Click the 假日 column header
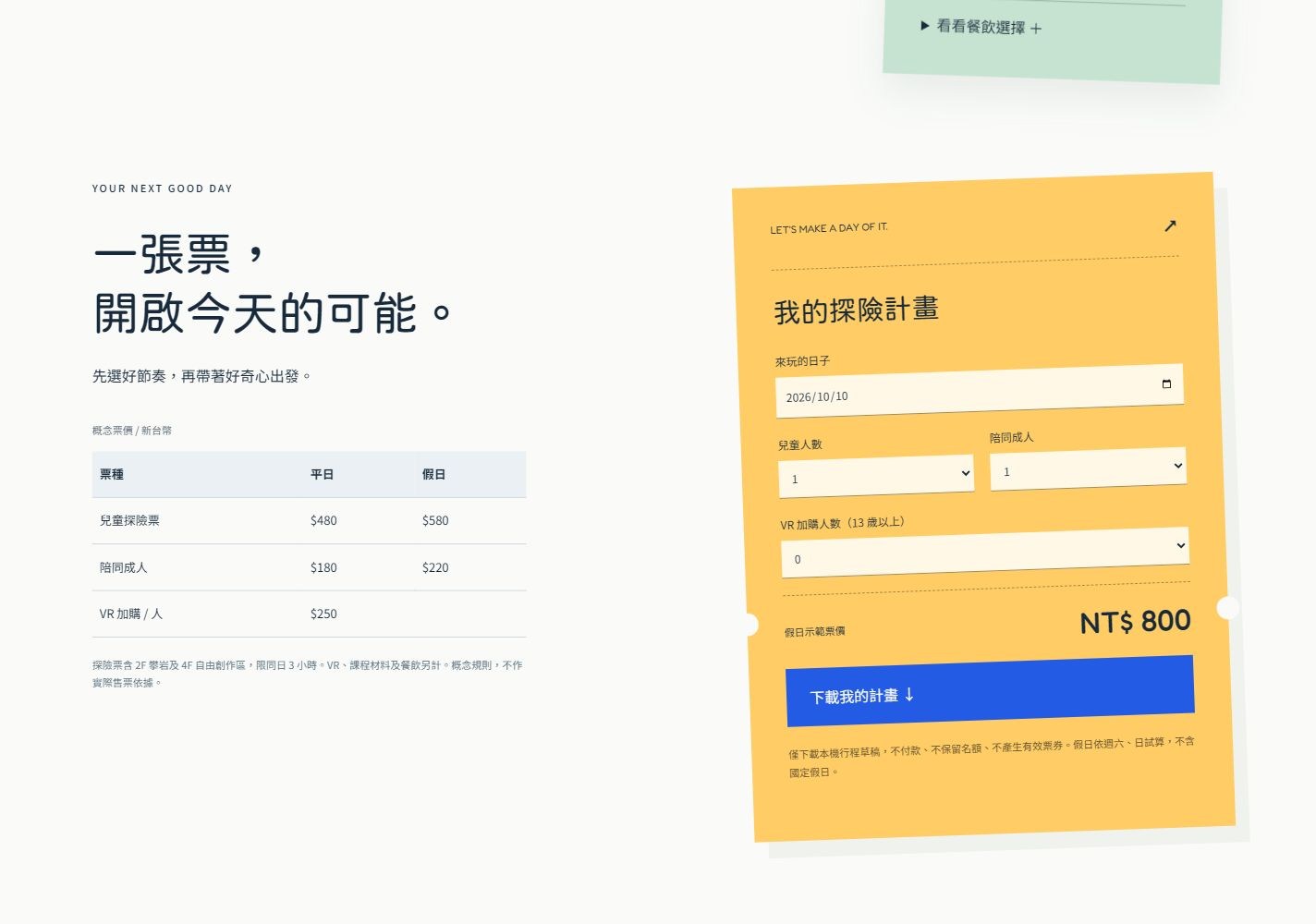The image size is (1316, 924). point(433,475)
